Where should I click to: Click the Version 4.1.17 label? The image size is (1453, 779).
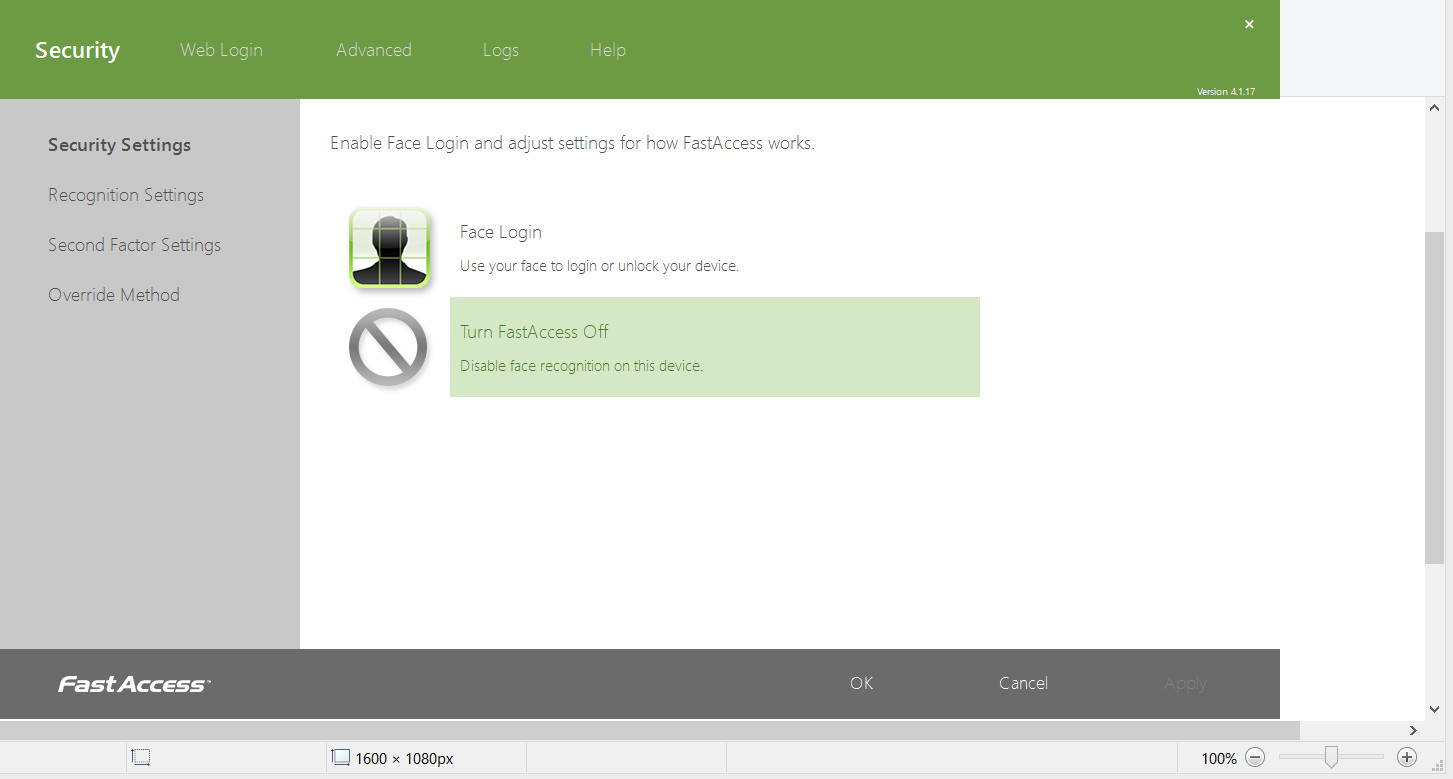click(1226, 91)
